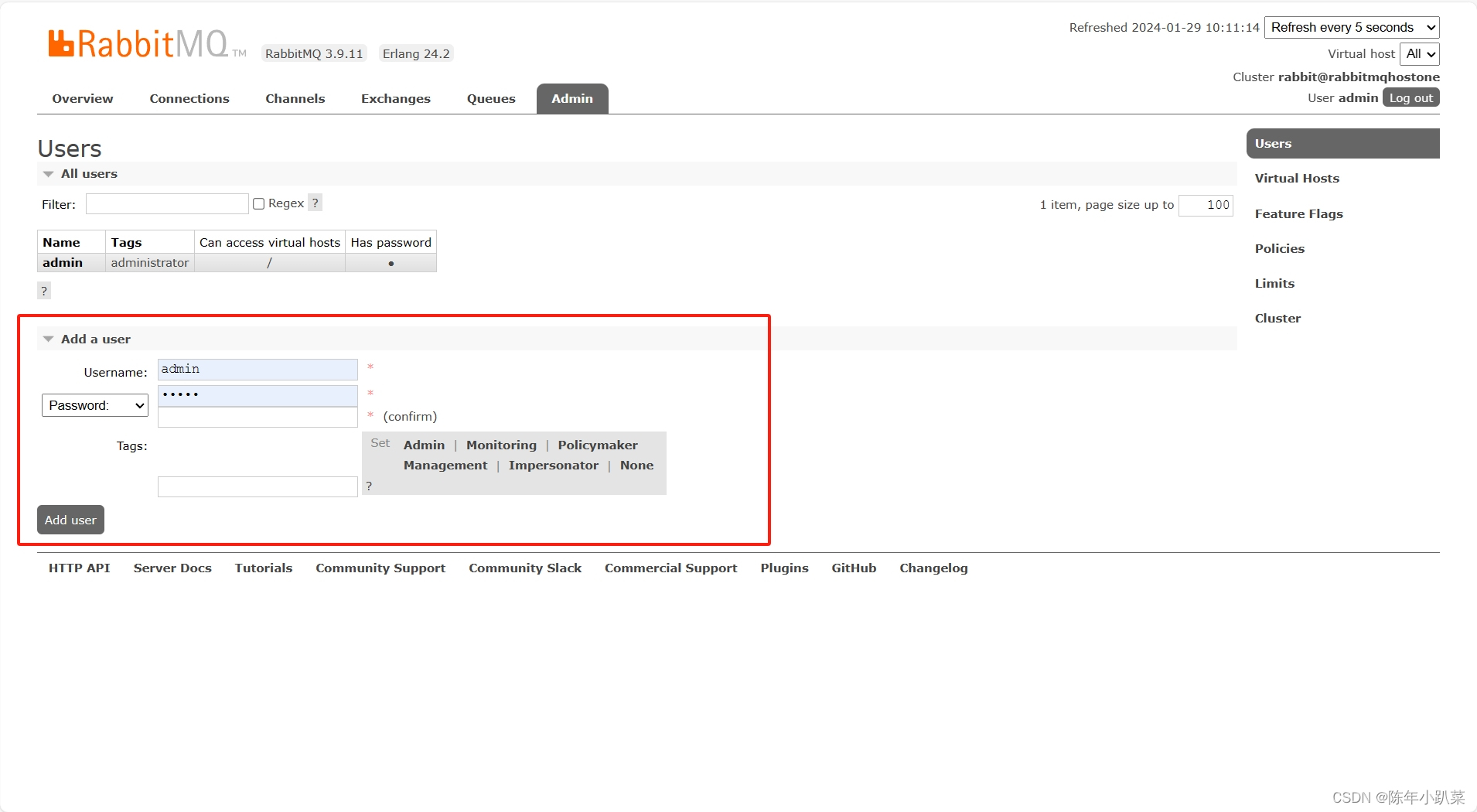
Task: Set the Admin tag
Action: pos(424,445)
